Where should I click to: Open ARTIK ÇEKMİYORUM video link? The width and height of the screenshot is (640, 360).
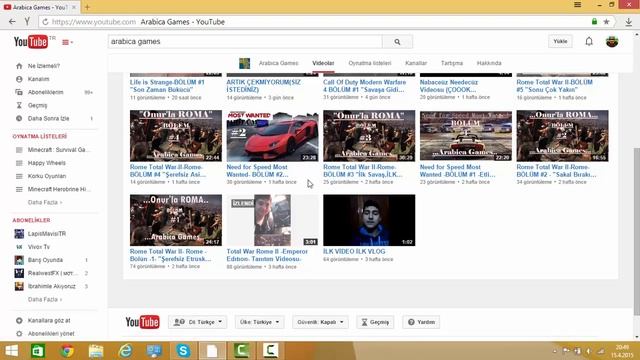pos(263,86)
